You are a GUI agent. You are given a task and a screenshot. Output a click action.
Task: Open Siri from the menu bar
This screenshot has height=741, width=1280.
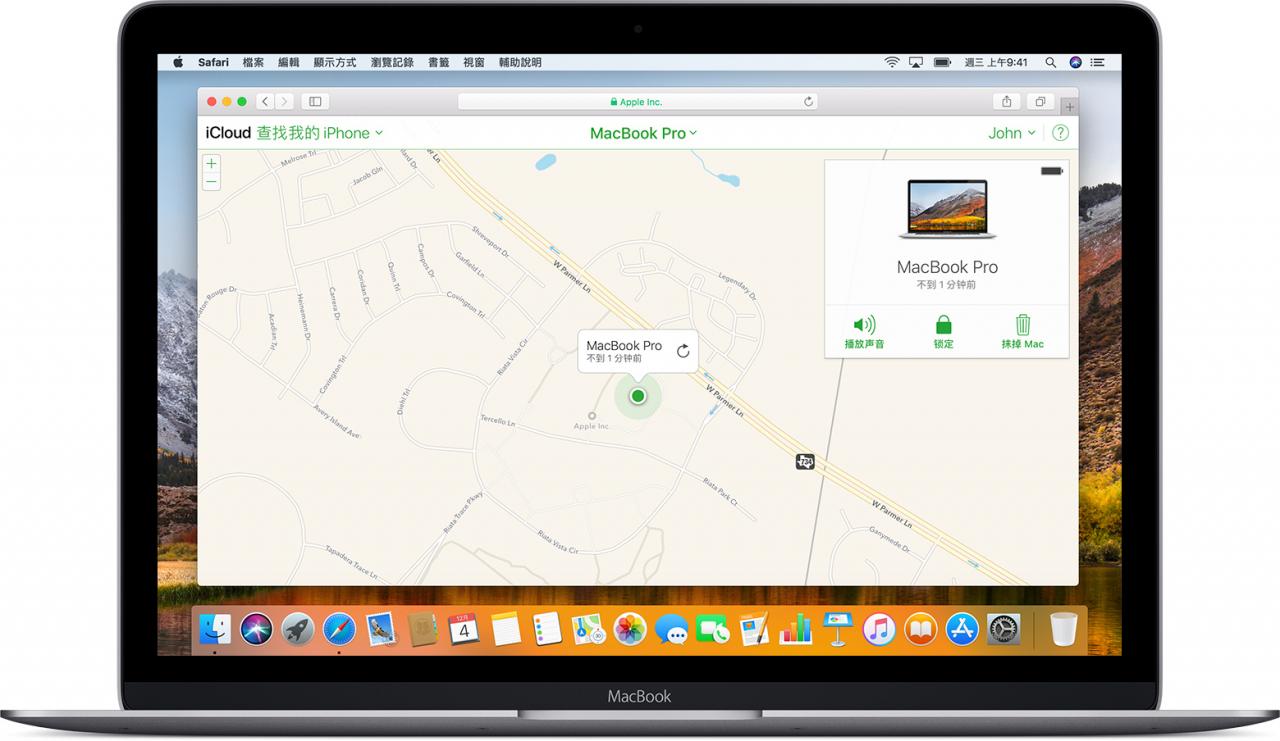(x=1075, y=62)
